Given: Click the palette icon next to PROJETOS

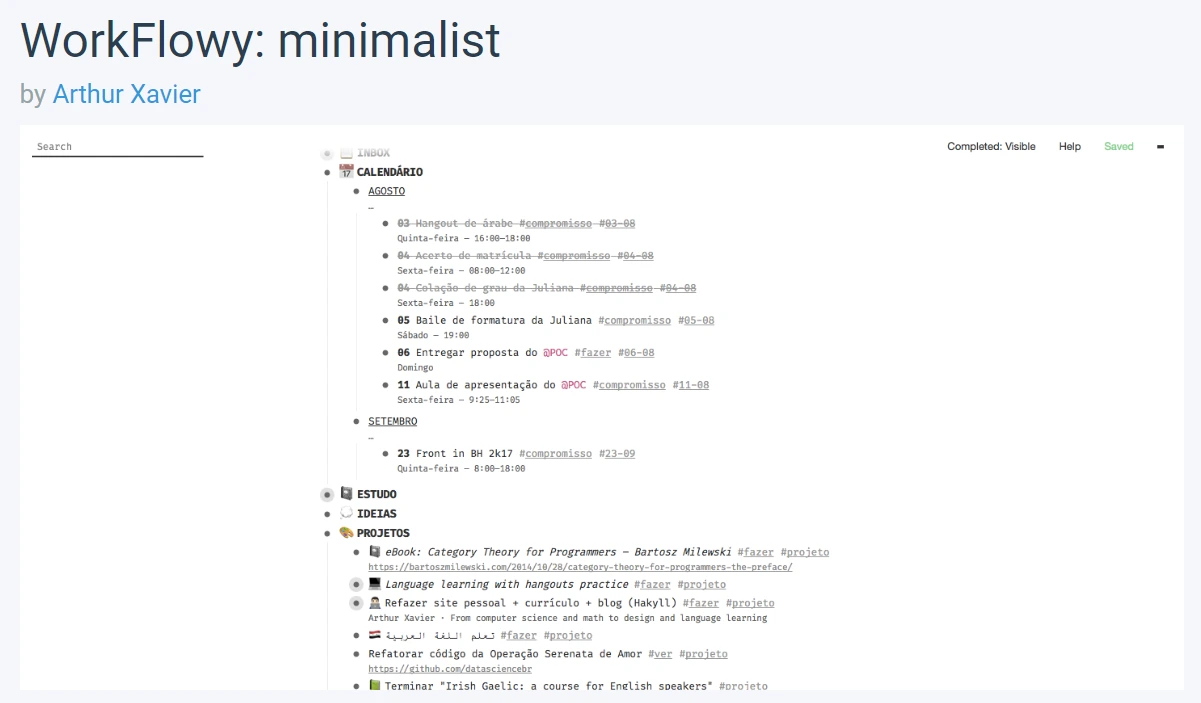Looking at the screenshot, I should 346,533.
